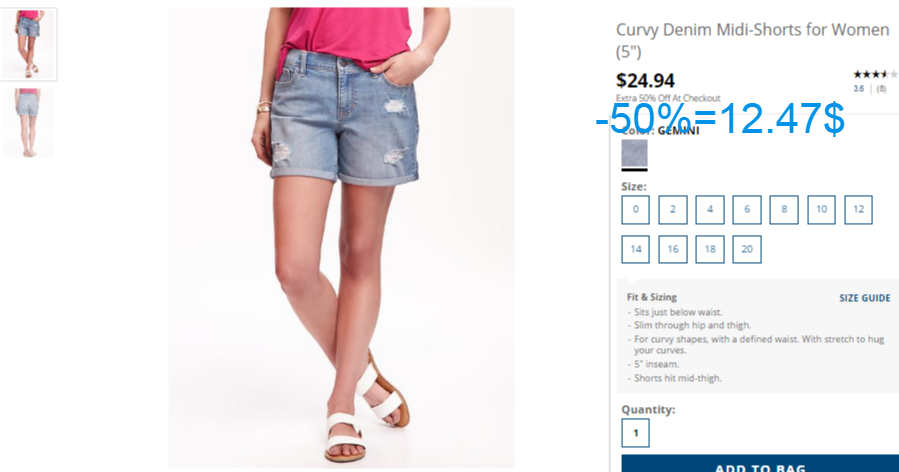Add to Bag button
This screenshot has width=899, height=472.
760,463
